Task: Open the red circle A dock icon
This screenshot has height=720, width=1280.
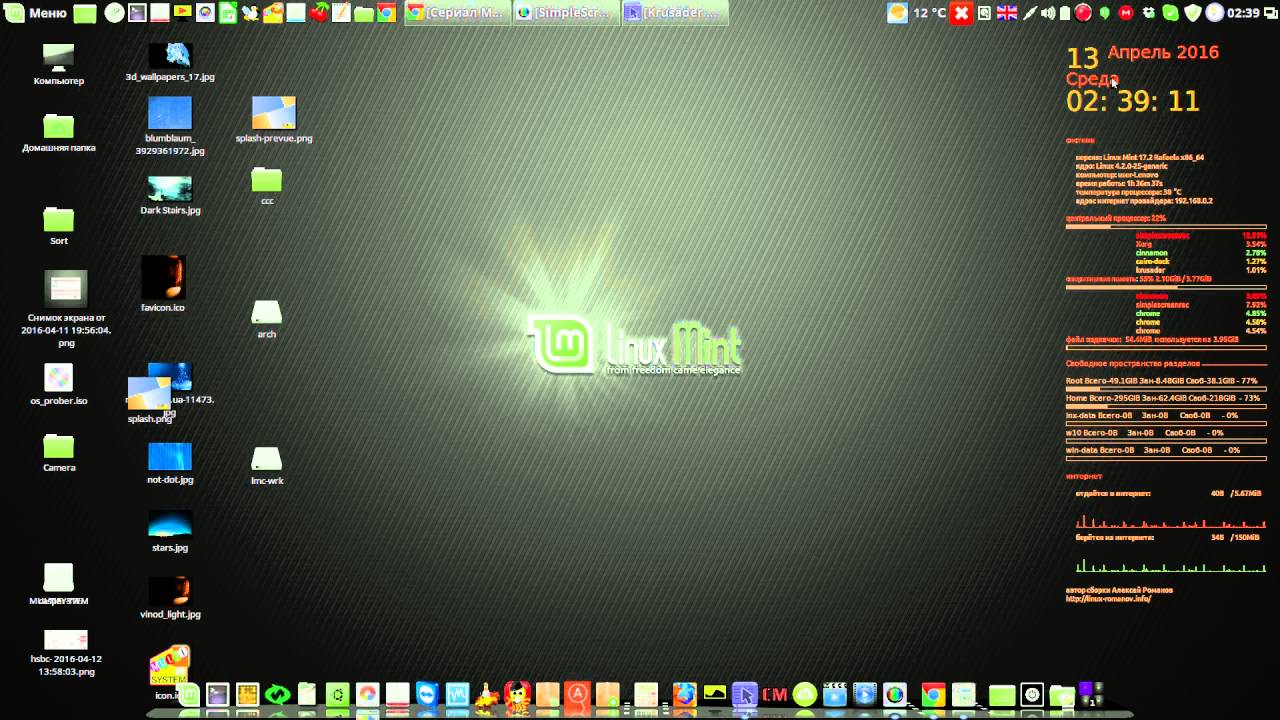Action: [x=577, y=694]
